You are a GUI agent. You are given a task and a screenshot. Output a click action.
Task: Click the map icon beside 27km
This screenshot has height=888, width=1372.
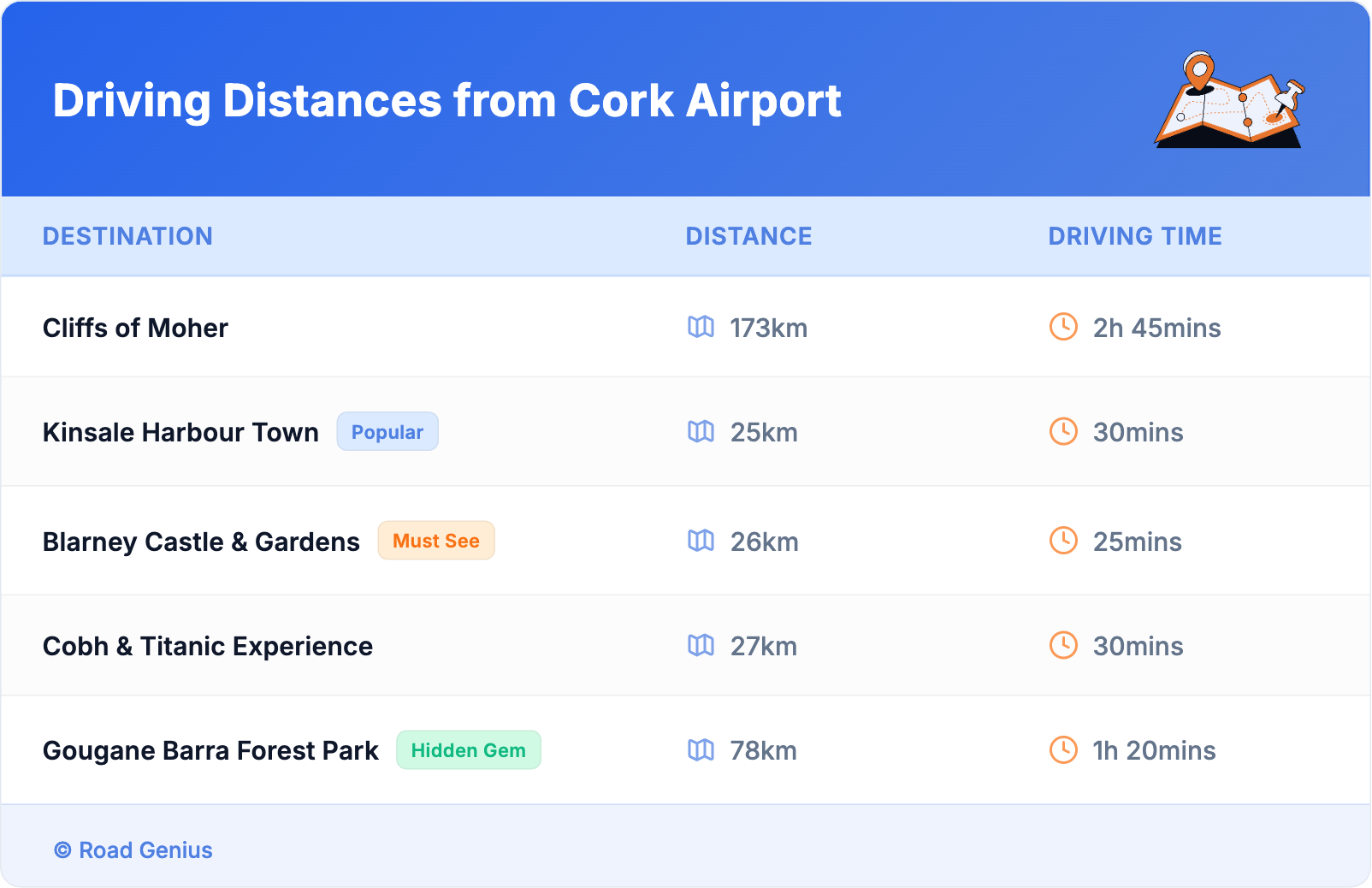pyautogui.click(x=701, y=645)
